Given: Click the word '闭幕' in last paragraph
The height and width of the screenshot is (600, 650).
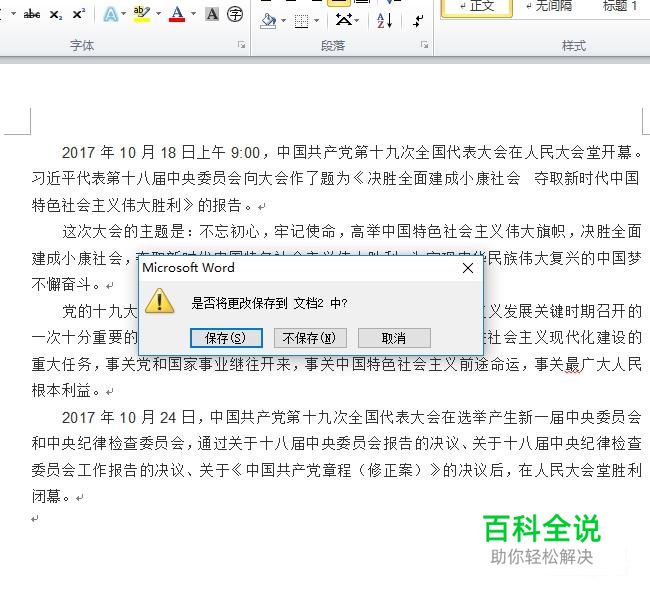Looking at the screenshot, I should (x=46, y=496).
